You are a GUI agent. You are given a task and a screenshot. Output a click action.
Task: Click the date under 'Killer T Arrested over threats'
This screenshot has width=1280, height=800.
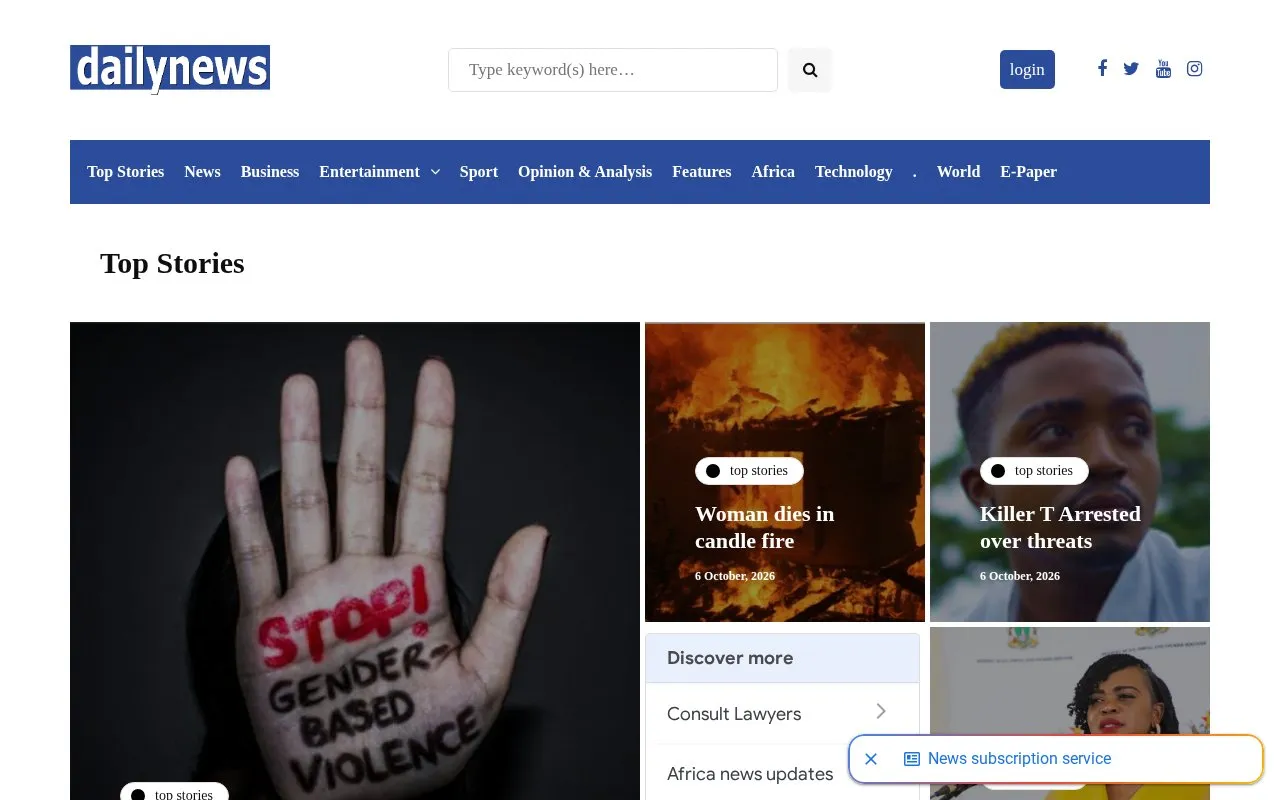tap(1020, 576)
